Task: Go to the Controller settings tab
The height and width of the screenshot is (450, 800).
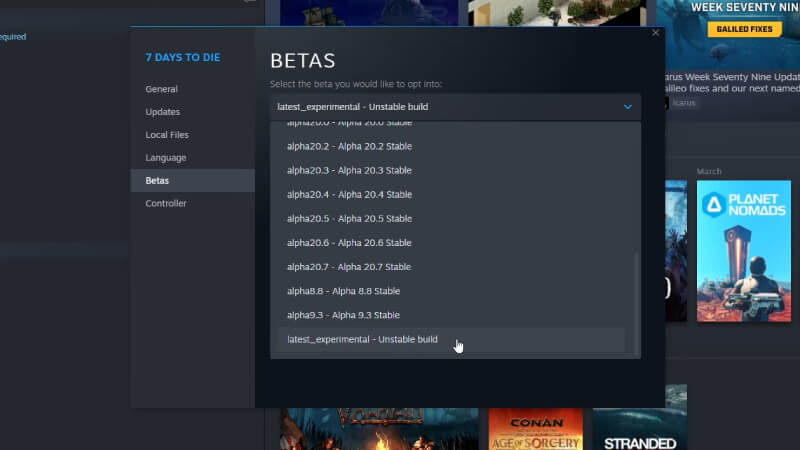Action: click(166, 204)
